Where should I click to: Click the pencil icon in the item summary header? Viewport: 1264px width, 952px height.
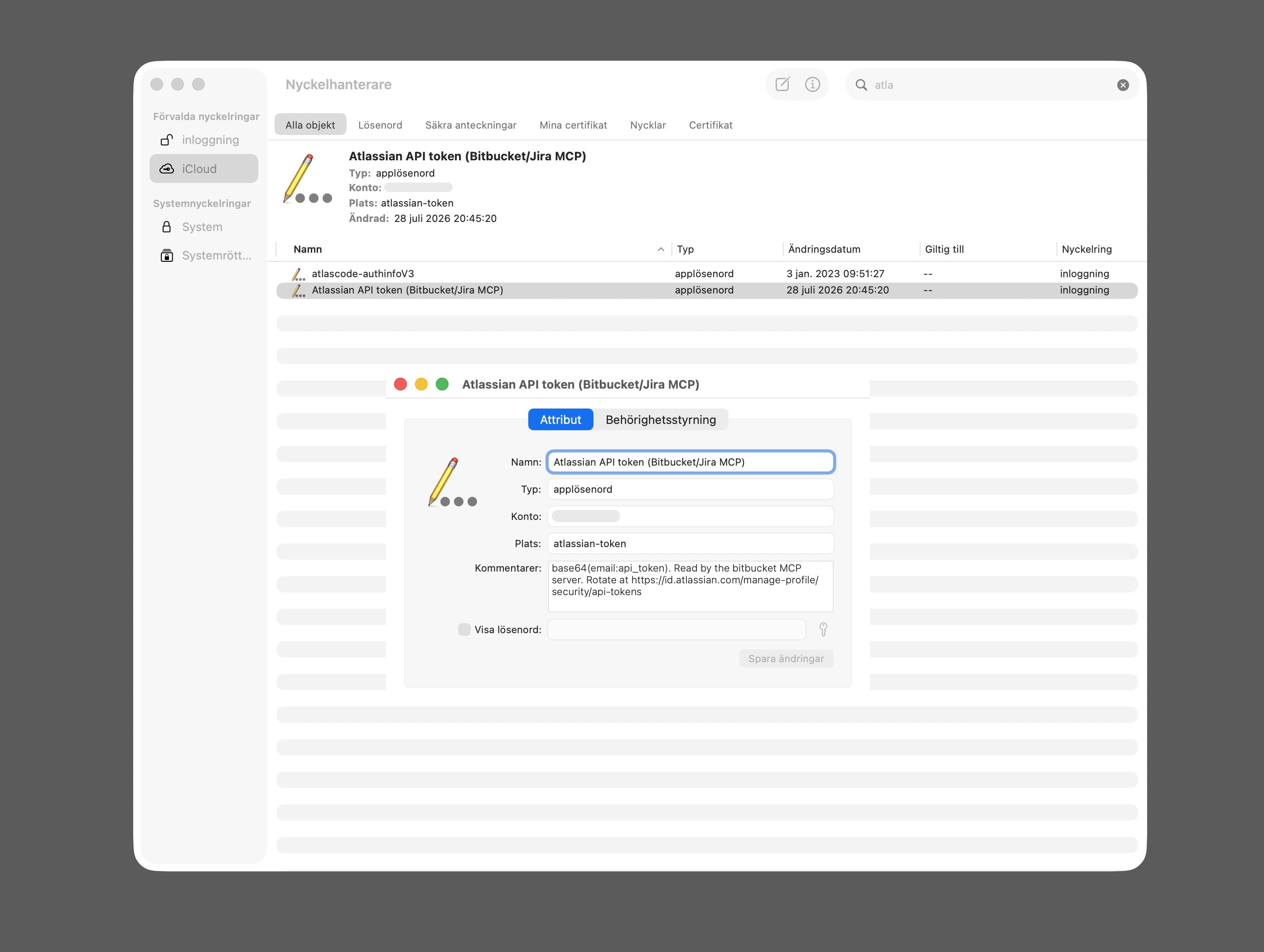tap(308, 179)
